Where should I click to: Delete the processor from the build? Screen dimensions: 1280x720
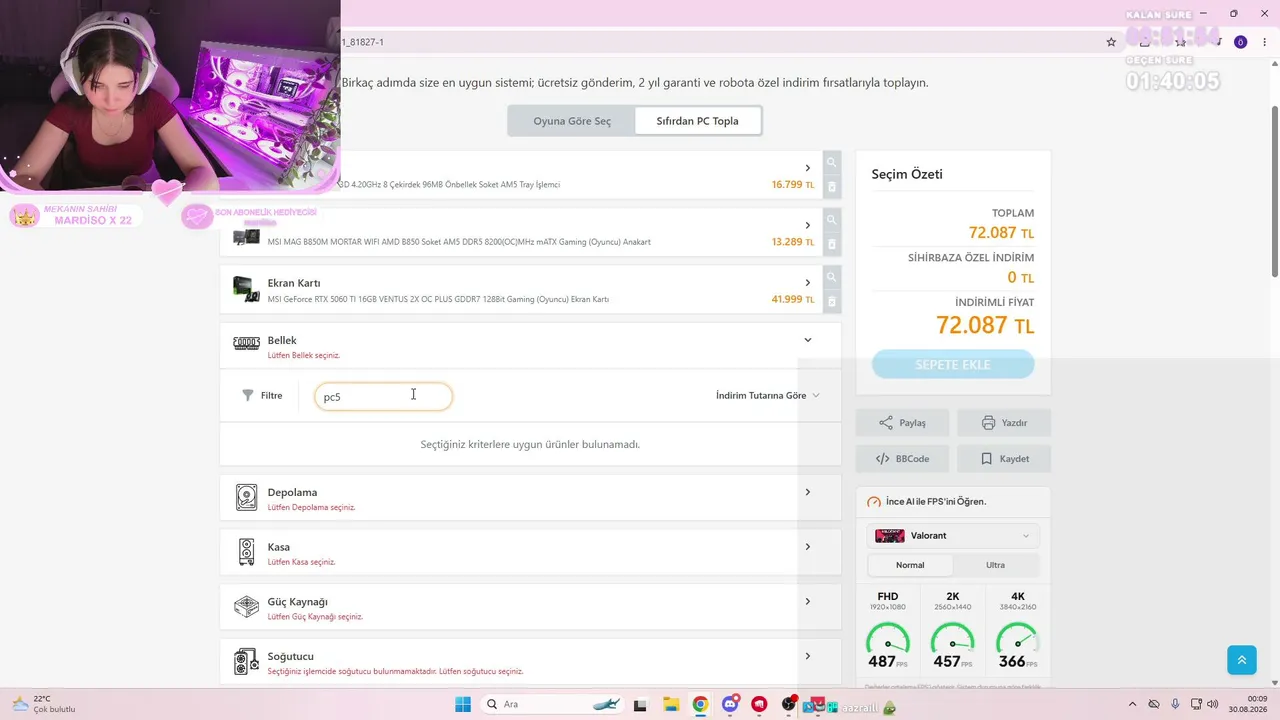831,186
